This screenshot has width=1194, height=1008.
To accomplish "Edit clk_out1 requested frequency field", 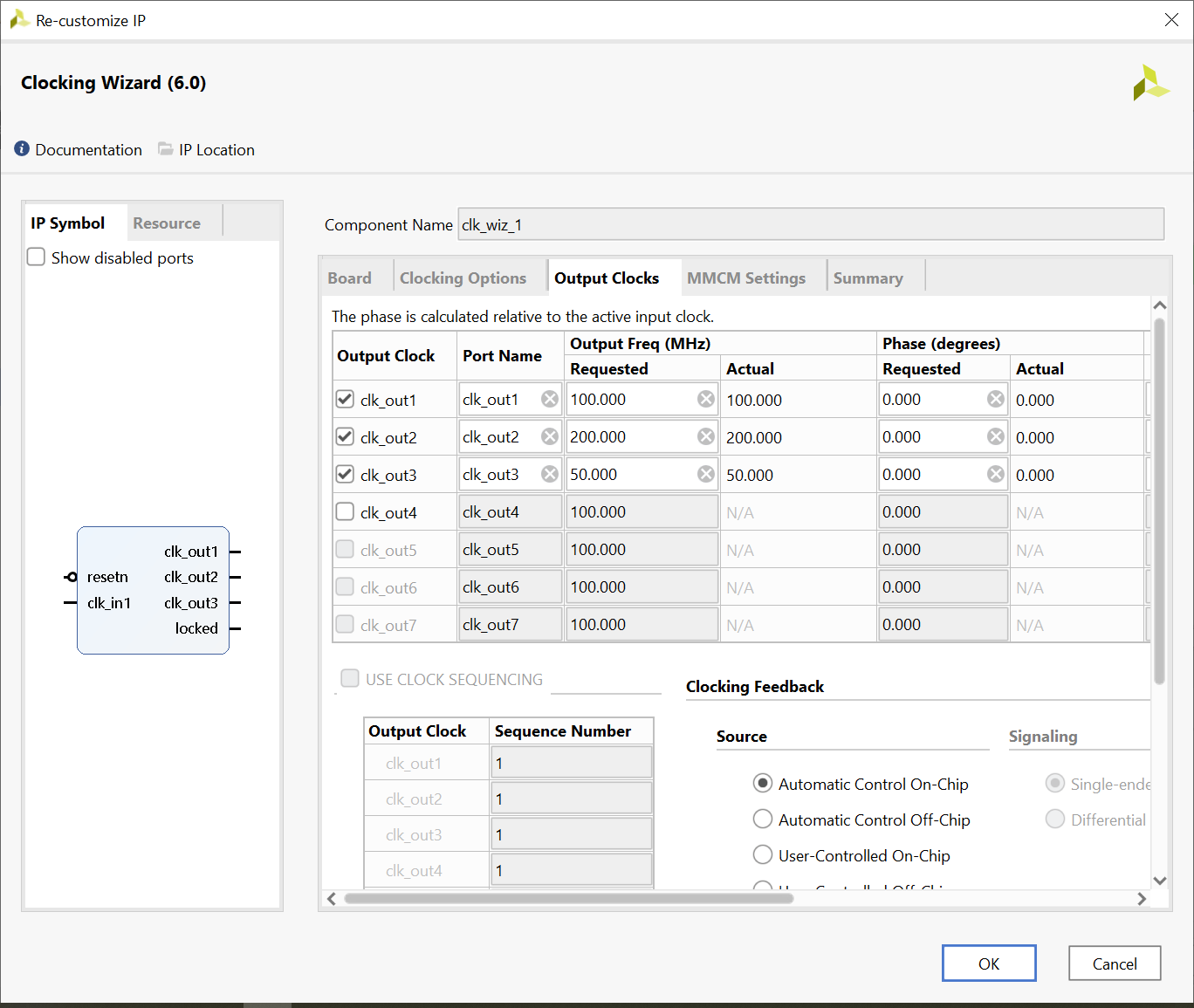I will coord(642,399).
